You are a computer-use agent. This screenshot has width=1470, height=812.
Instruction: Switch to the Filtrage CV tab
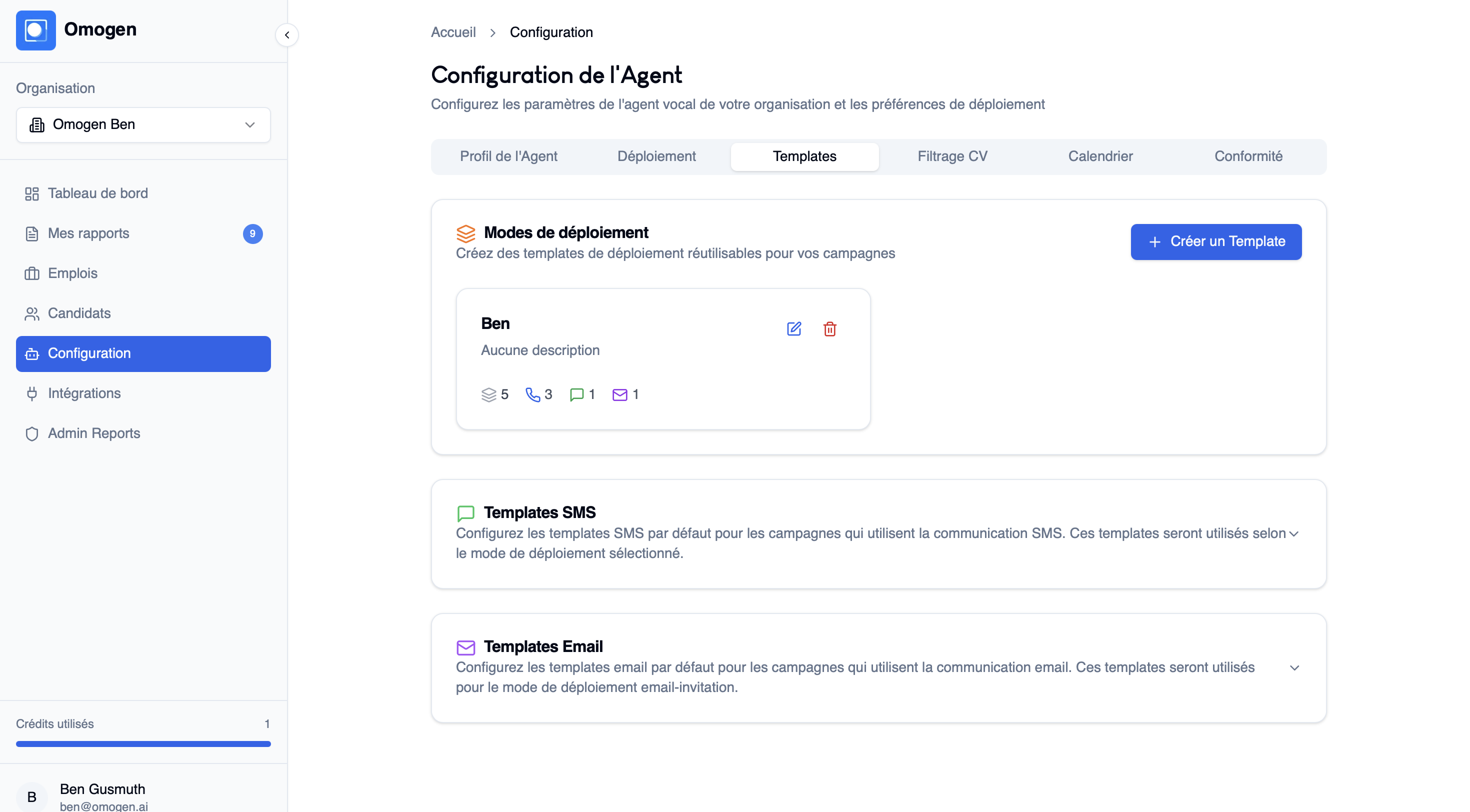point(952,156)
